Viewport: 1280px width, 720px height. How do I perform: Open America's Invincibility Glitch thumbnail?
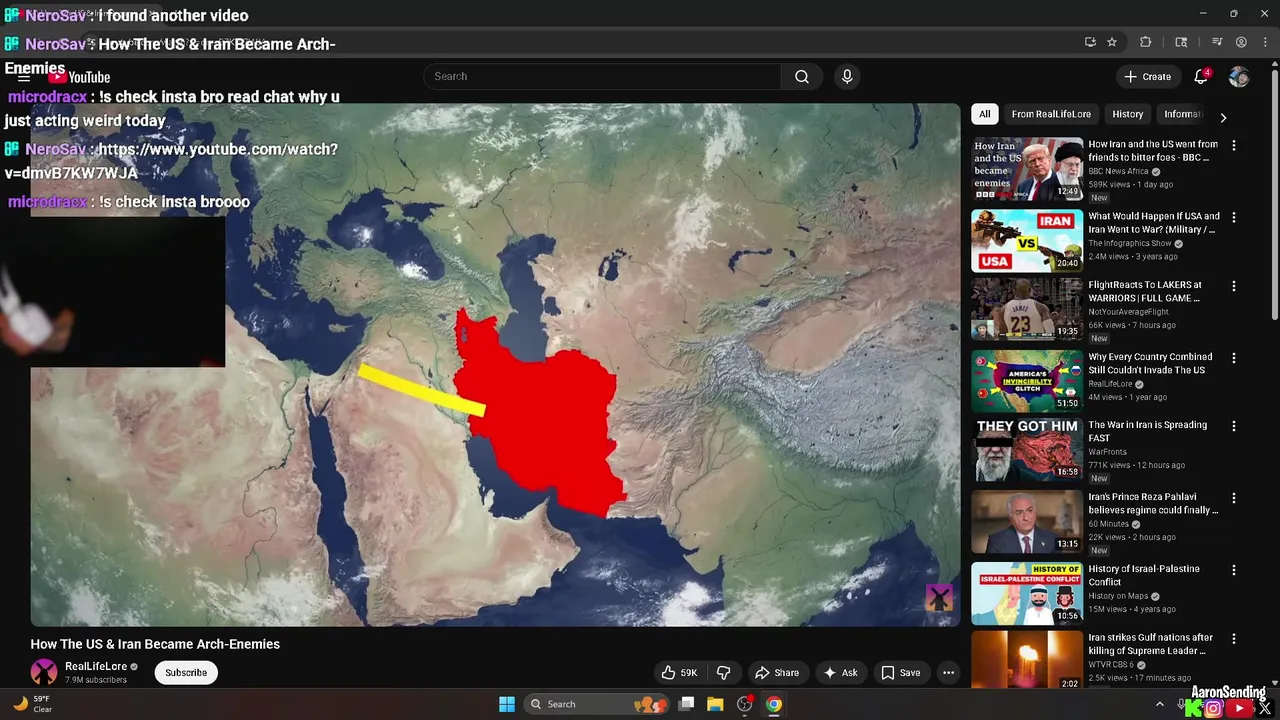coord(1027,381)
